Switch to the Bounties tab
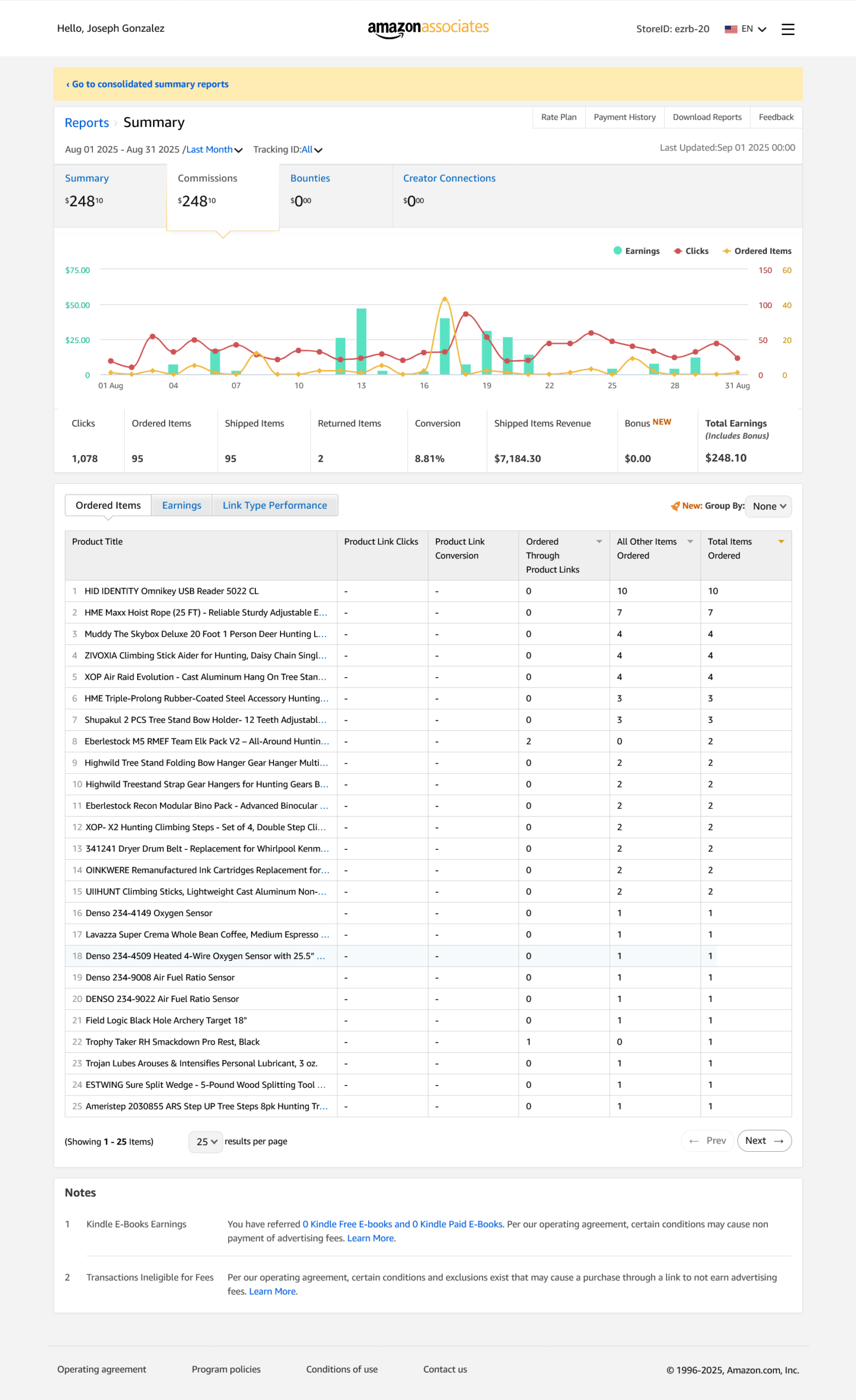The width and height of the screenshot is (856, 1400). [x=335, y=195]
